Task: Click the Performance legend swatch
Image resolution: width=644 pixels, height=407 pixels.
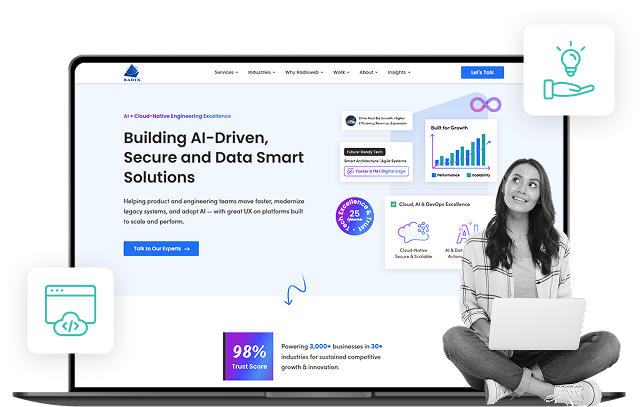Action: tap(434, 175)
